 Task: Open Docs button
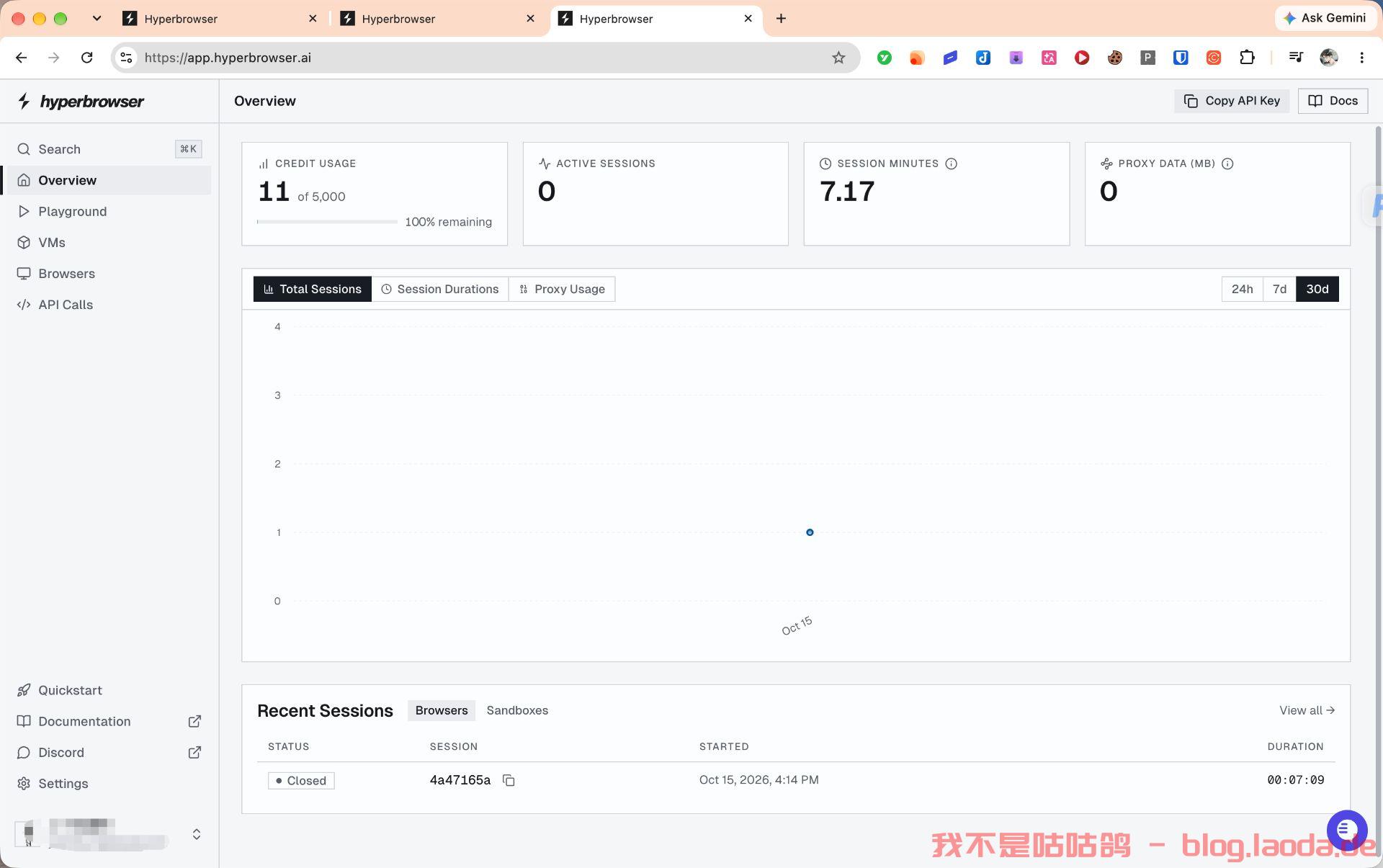click(1333, 101)
